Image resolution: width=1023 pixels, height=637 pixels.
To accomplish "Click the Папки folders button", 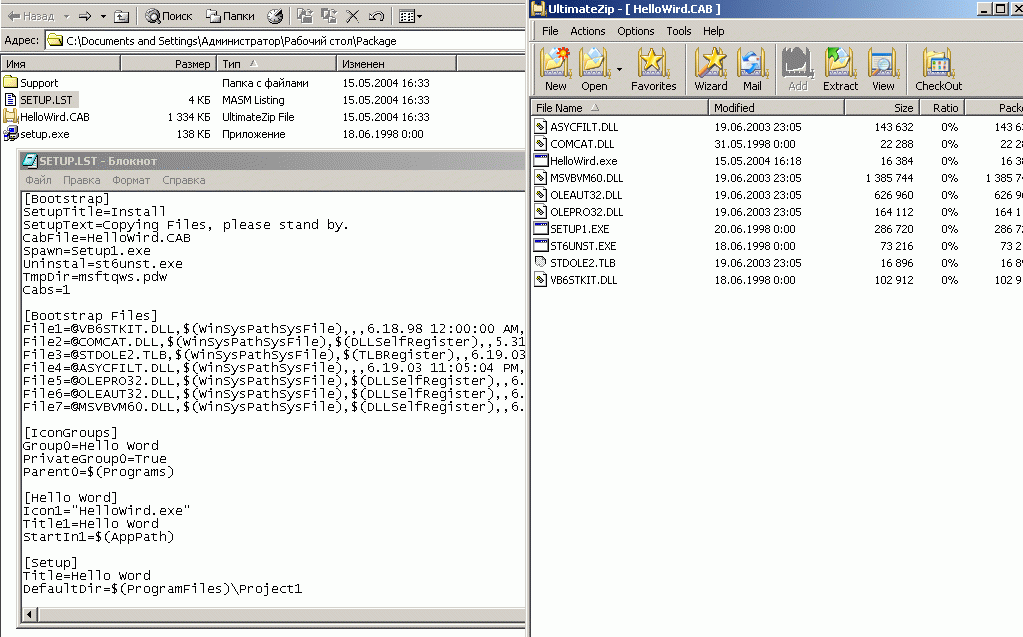I will click(x=230, y=16).
